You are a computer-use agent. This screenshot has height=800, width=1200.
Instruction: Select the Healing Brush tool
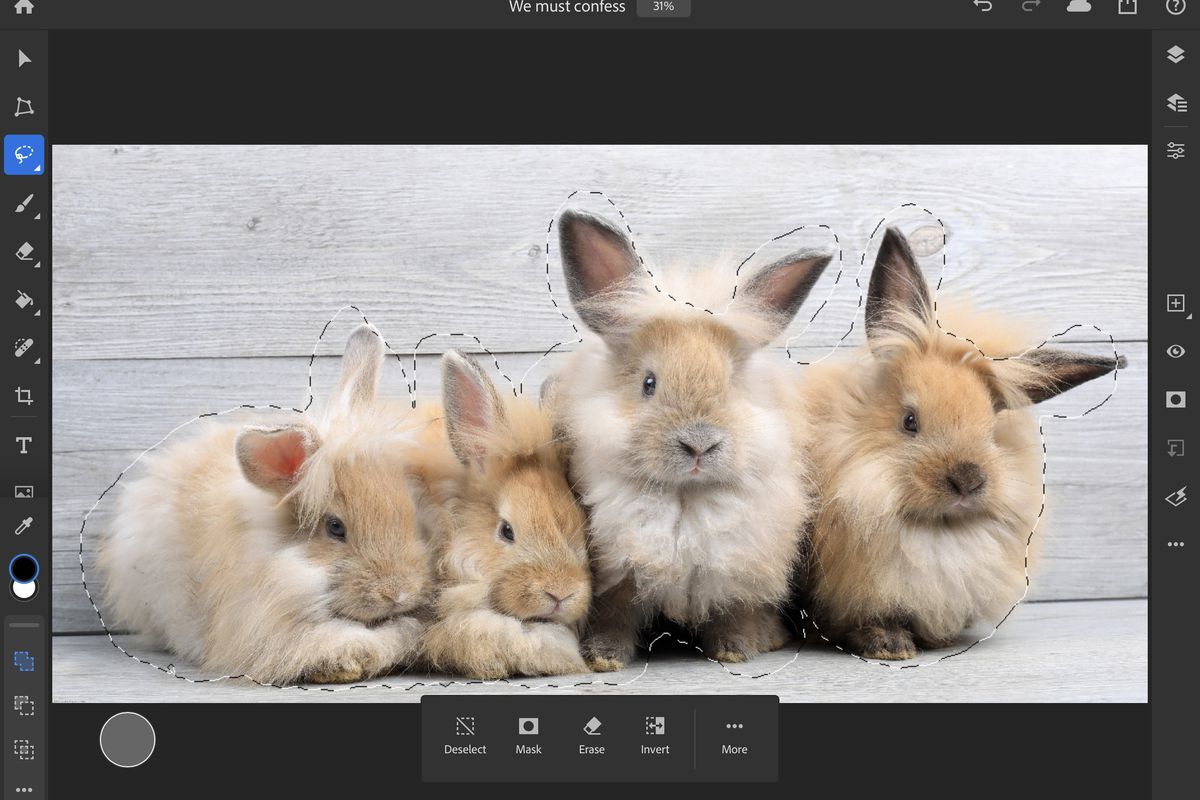point(24,348)
